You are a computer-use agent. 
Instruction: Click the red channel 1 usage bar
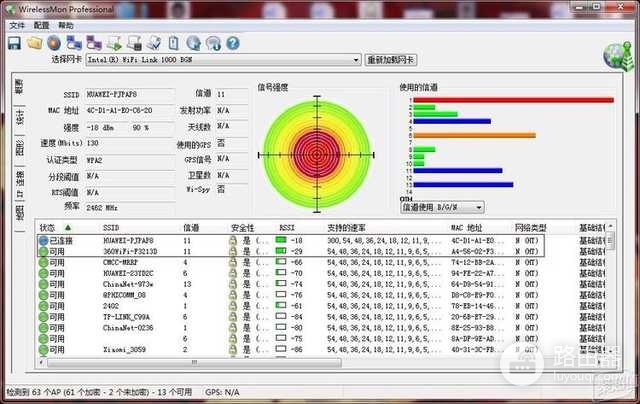(x=513, y=100)
